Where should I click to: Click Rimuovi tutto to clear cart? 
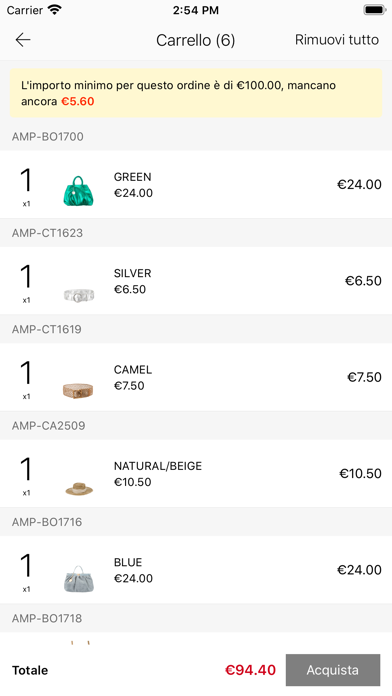coord(337,40)
